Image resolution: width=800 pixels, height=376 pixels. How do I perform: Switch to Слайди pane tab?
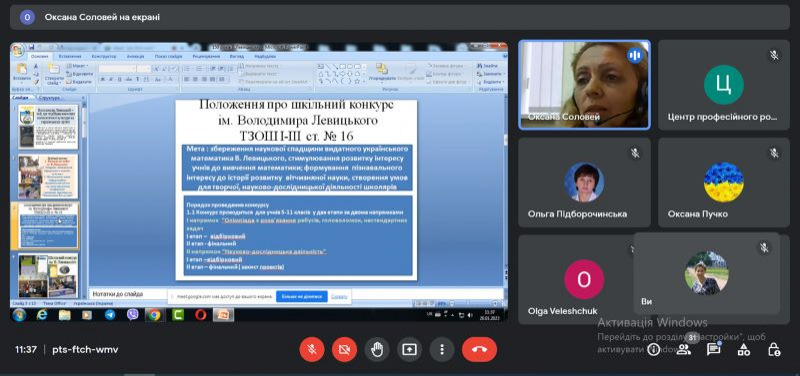coord(20,97)
